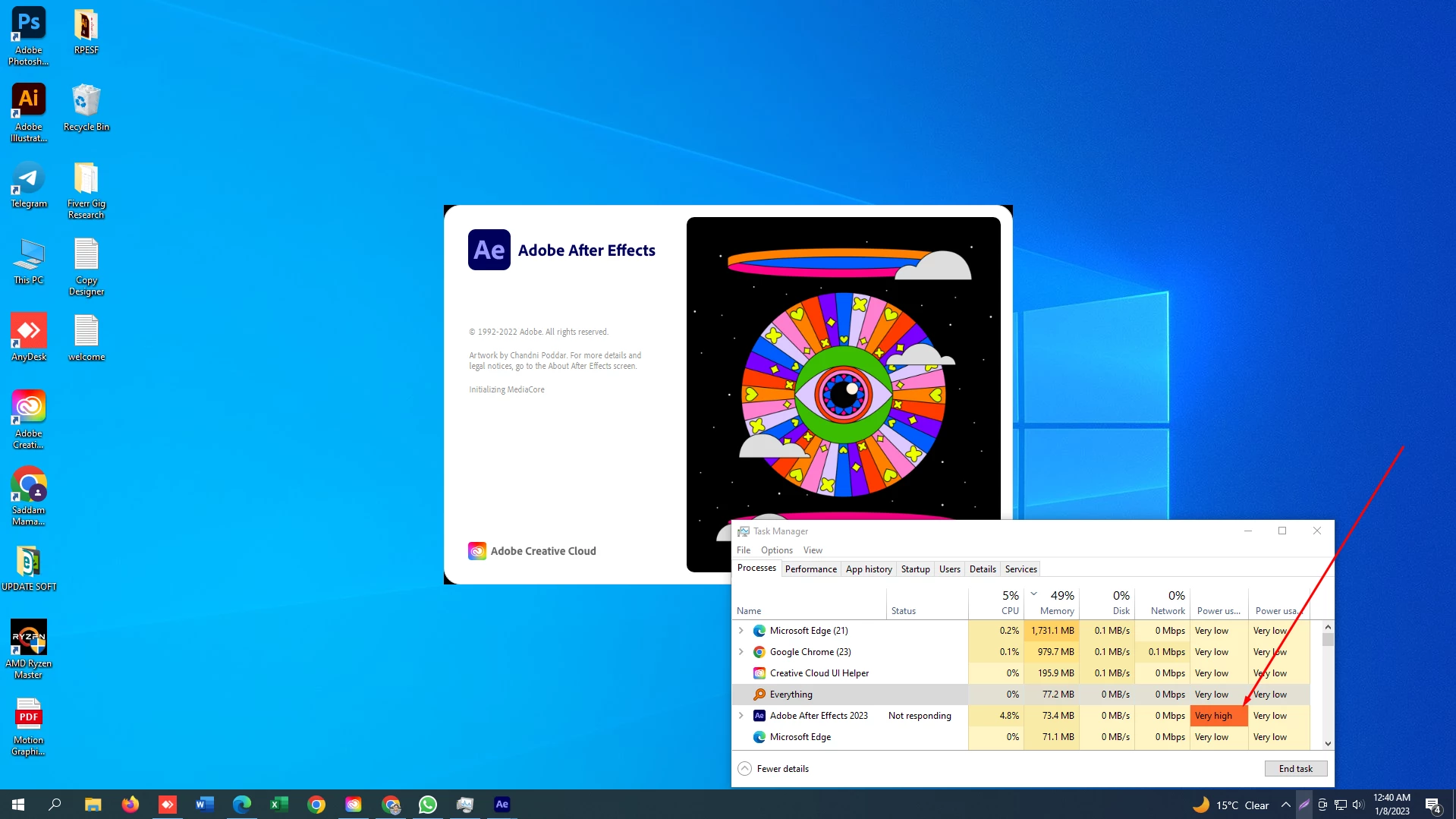1456x819 pixels.
Task: Select the Microsoft Edge row using 71.1 MB
Action: pos(1020,737)
